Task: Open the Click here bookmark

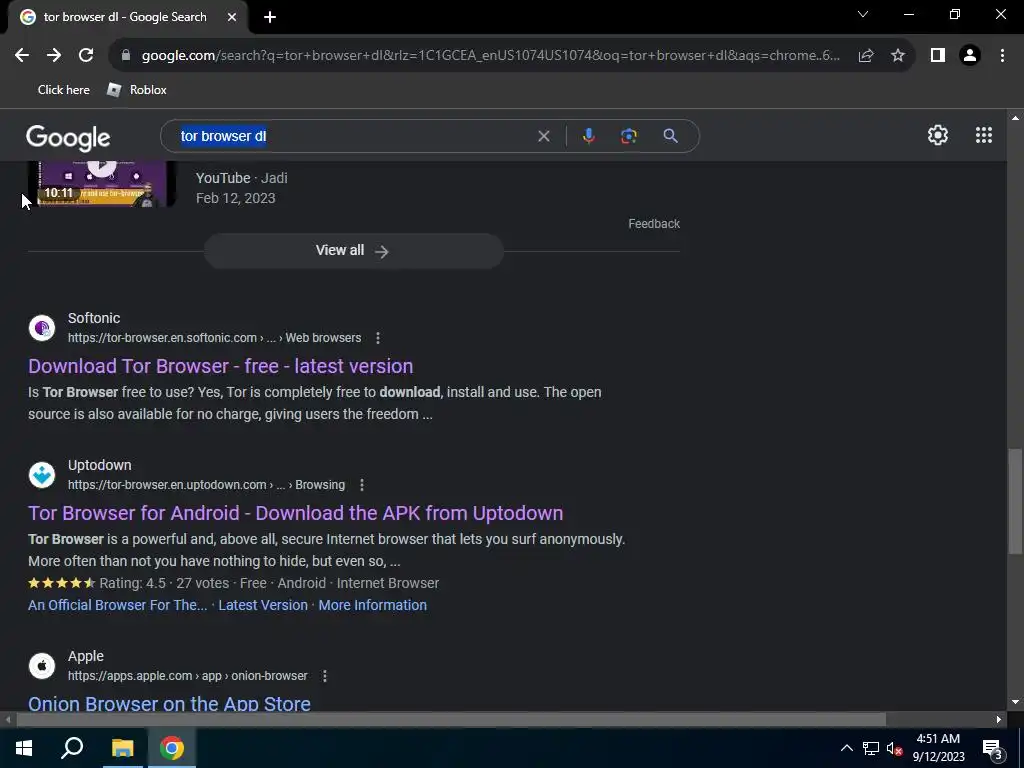Action: point(63,90)
